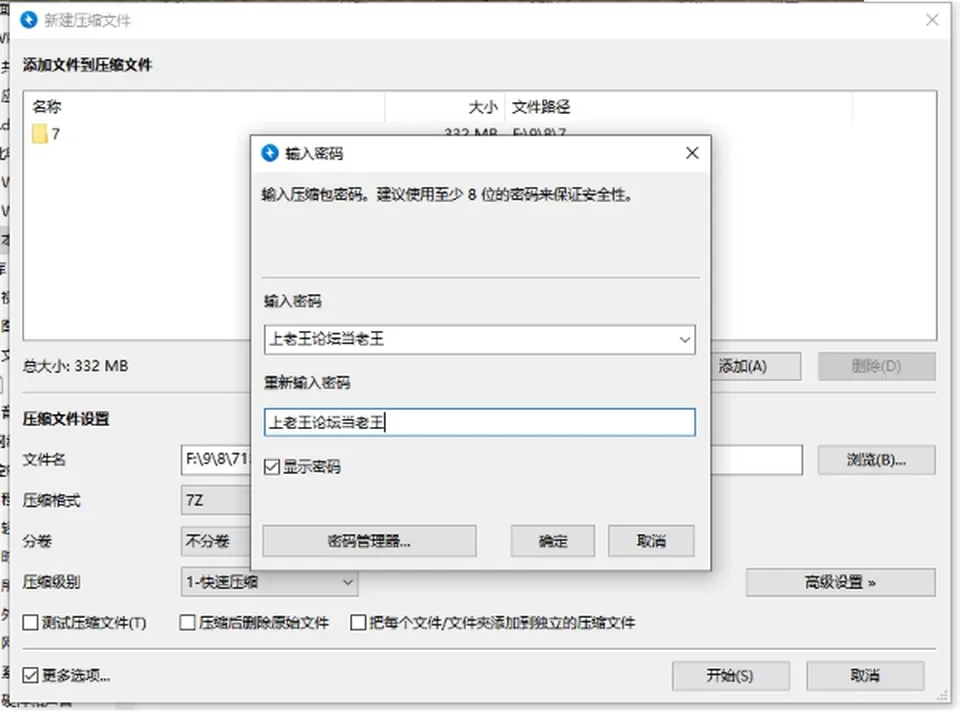
Task: Expand 高级设置 » options
Action: click(x=840, y=582)
